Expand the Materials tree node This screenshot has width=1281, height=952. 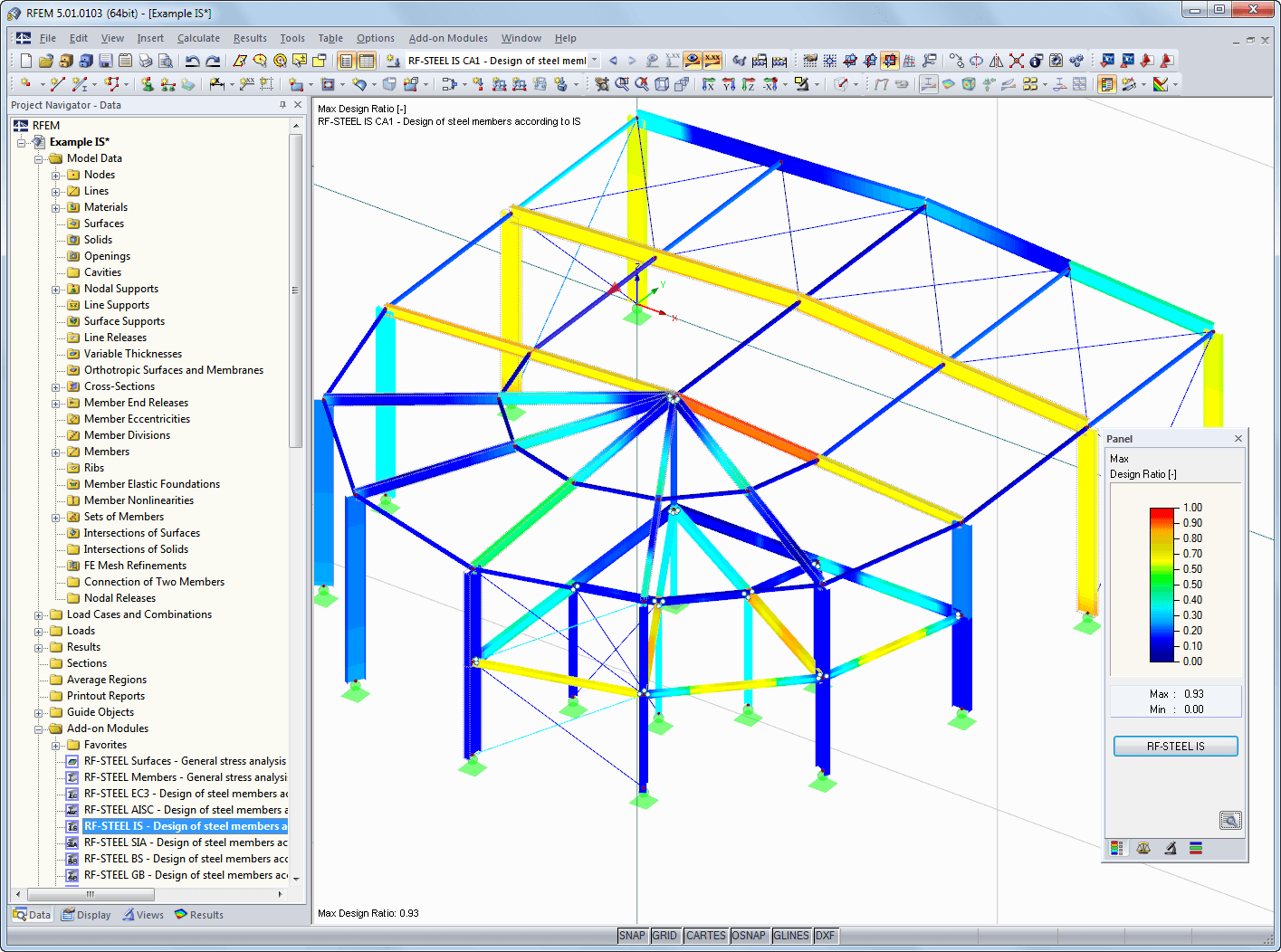(56, 208)
